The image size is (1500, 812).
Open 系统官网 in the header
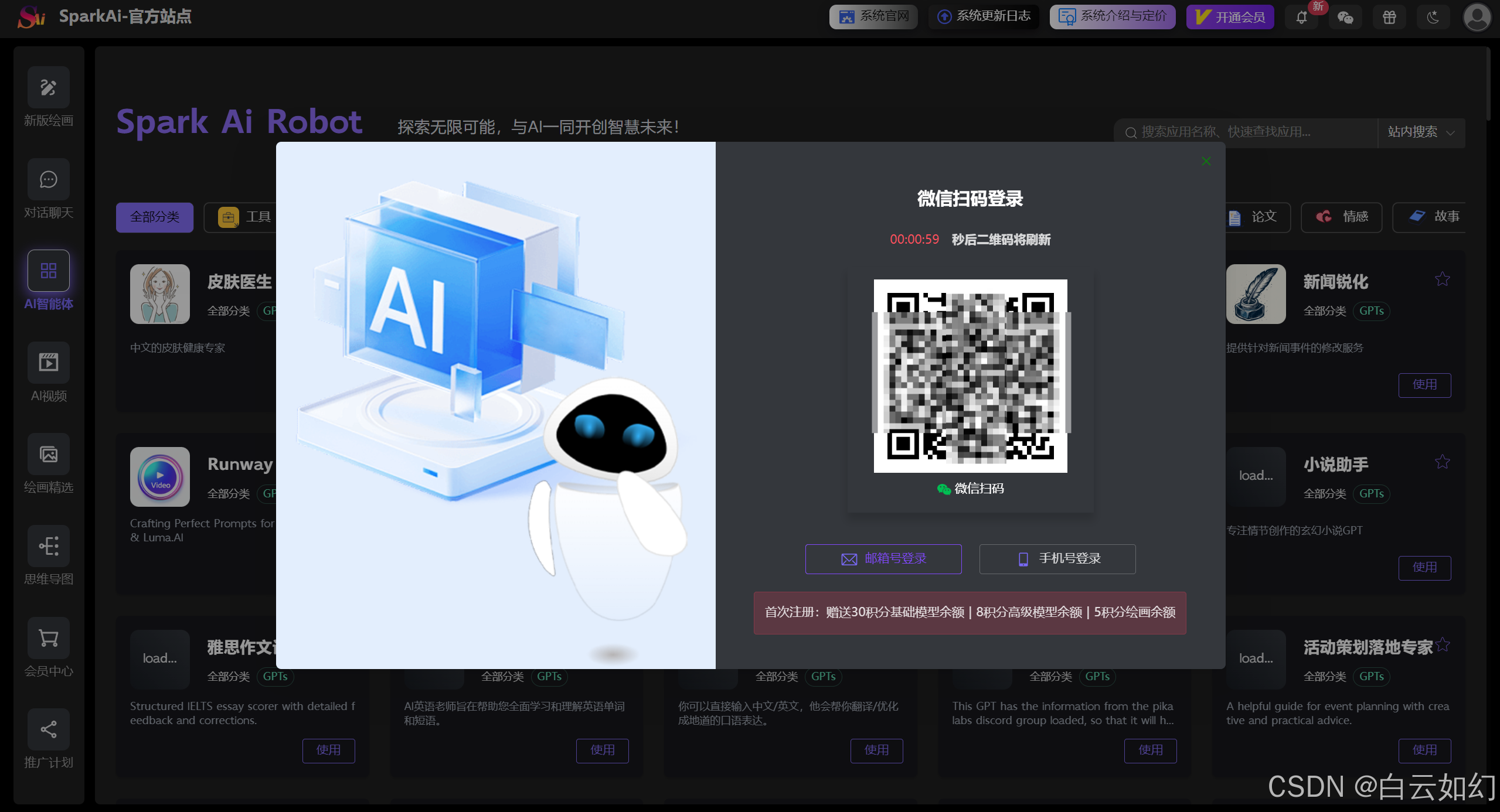873,17
